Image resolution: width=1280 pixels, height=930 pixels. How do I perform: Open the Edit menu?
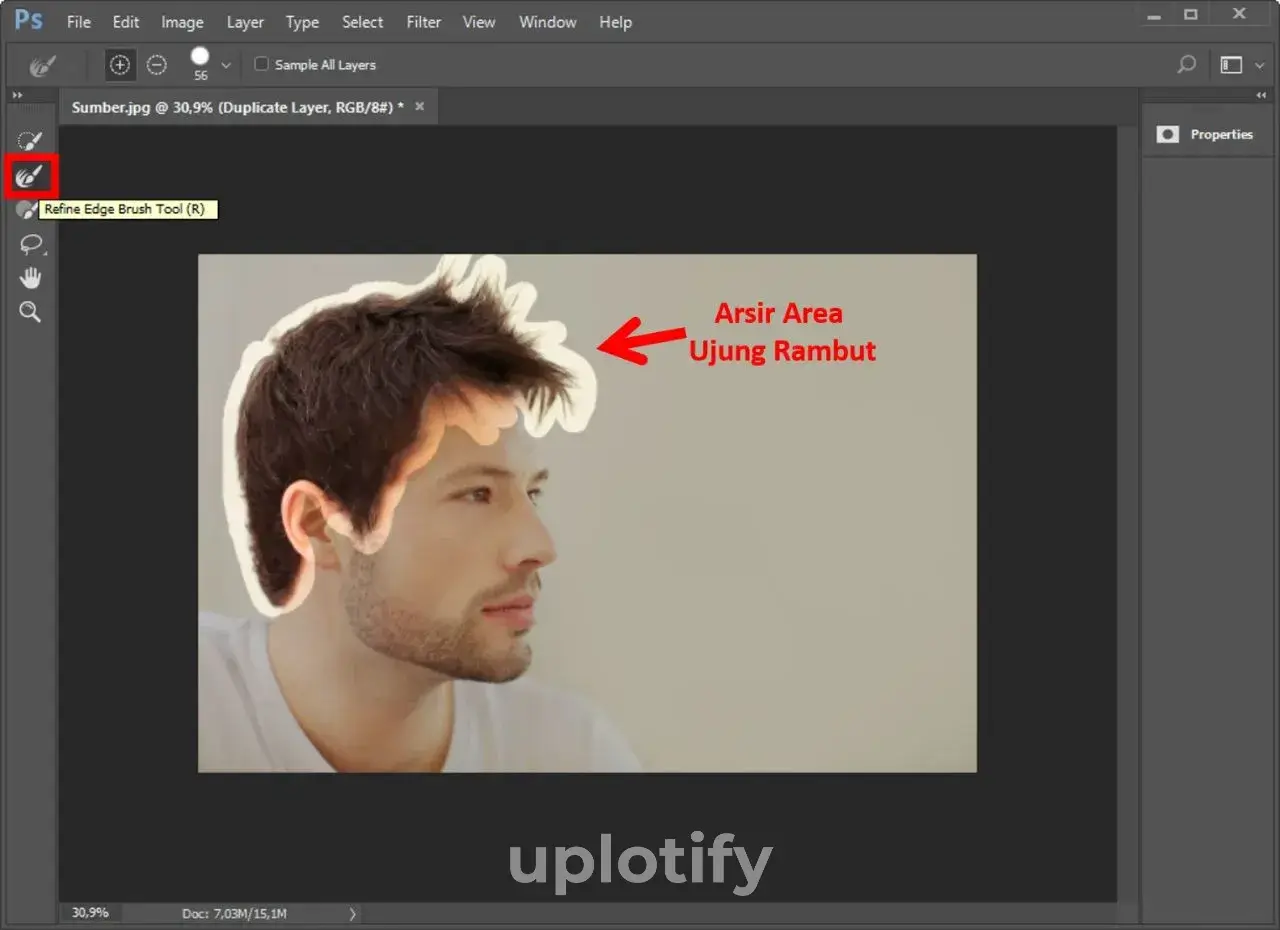[126, 21]
